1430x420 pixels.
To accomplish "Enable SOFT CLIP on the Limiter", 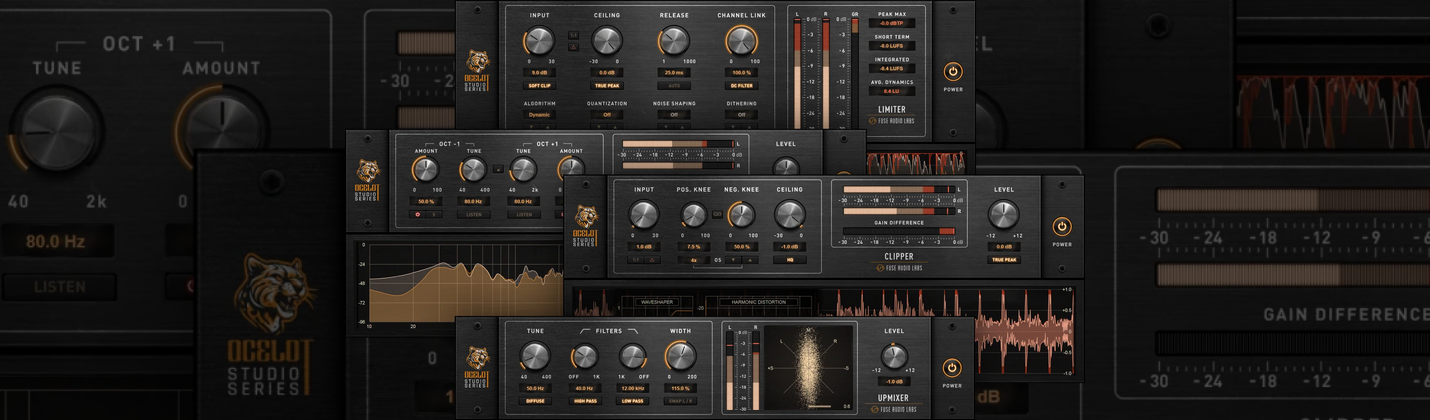I will click(x=539, y=86).
